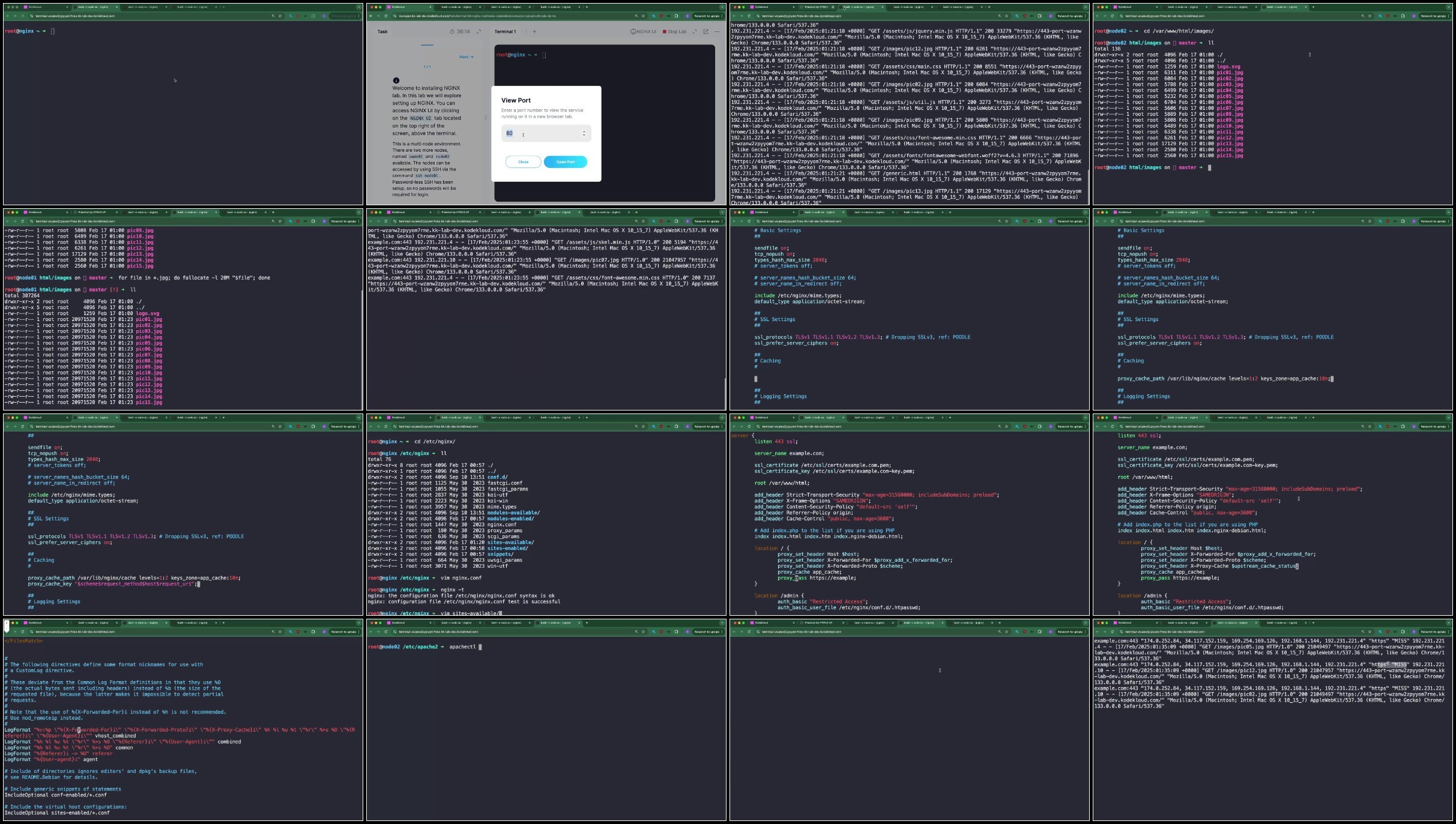The width and height of the screenshot is (1456, 824).
Task: Select the Task tab in the lab panel
Action: pyautogui.click(x=382, y=32)
